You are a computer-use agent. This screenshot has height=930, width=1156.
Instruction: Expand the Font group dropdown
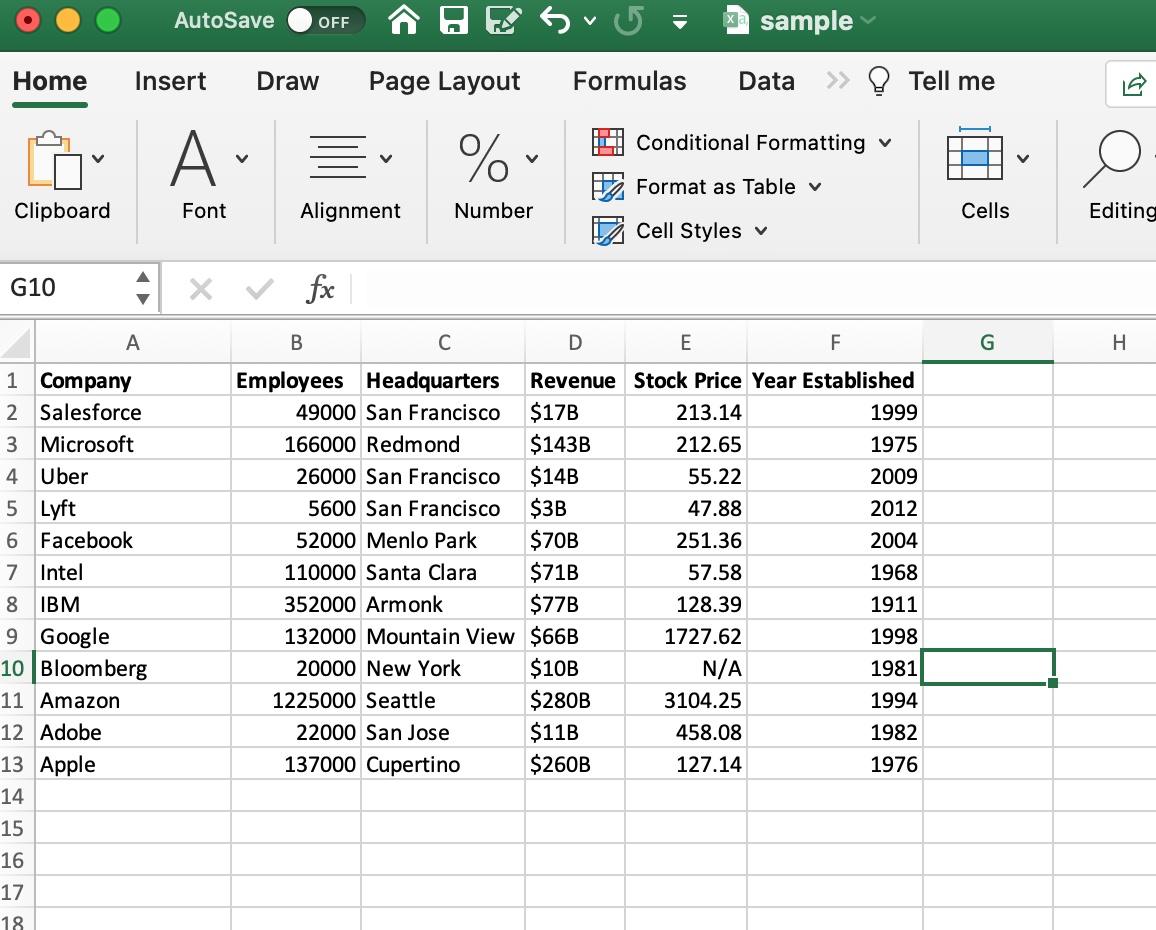[x=242, y=159]
